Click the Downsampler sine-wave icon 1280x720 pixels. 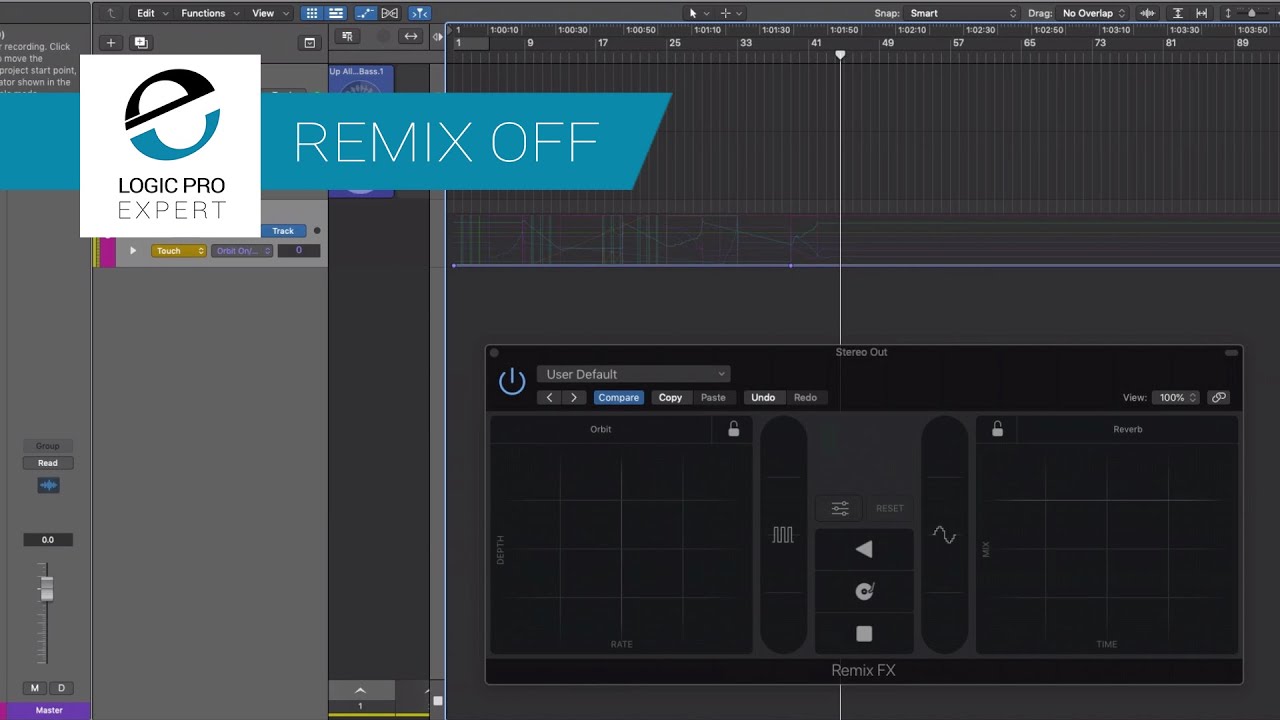pyautogui.click(x=944, y=535)
